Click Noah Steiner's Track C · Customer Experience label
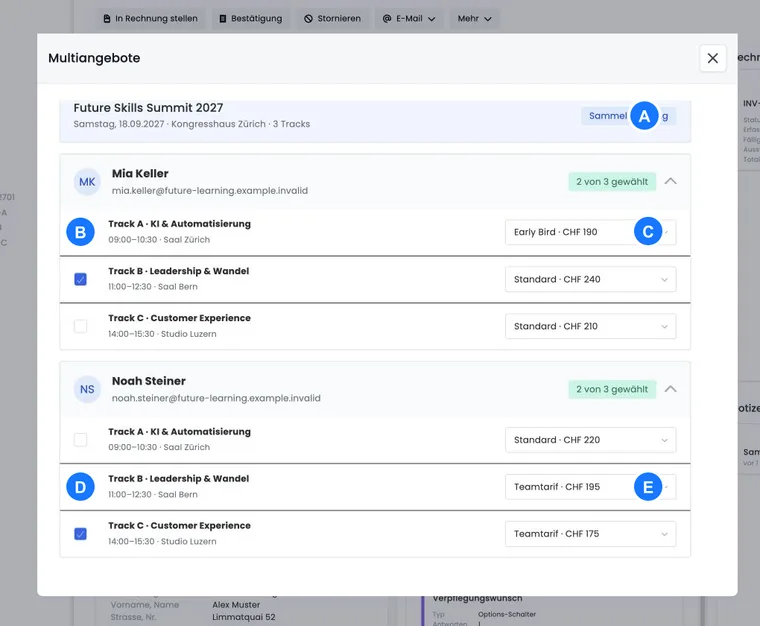760x626 pixels. point(179,526)
